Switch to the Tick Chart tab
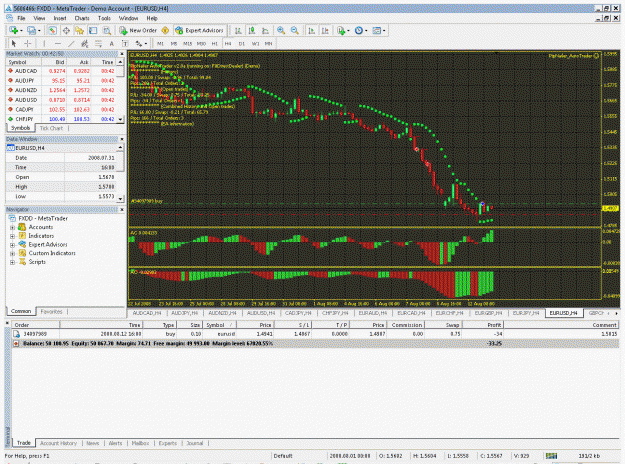 (51, 128)
